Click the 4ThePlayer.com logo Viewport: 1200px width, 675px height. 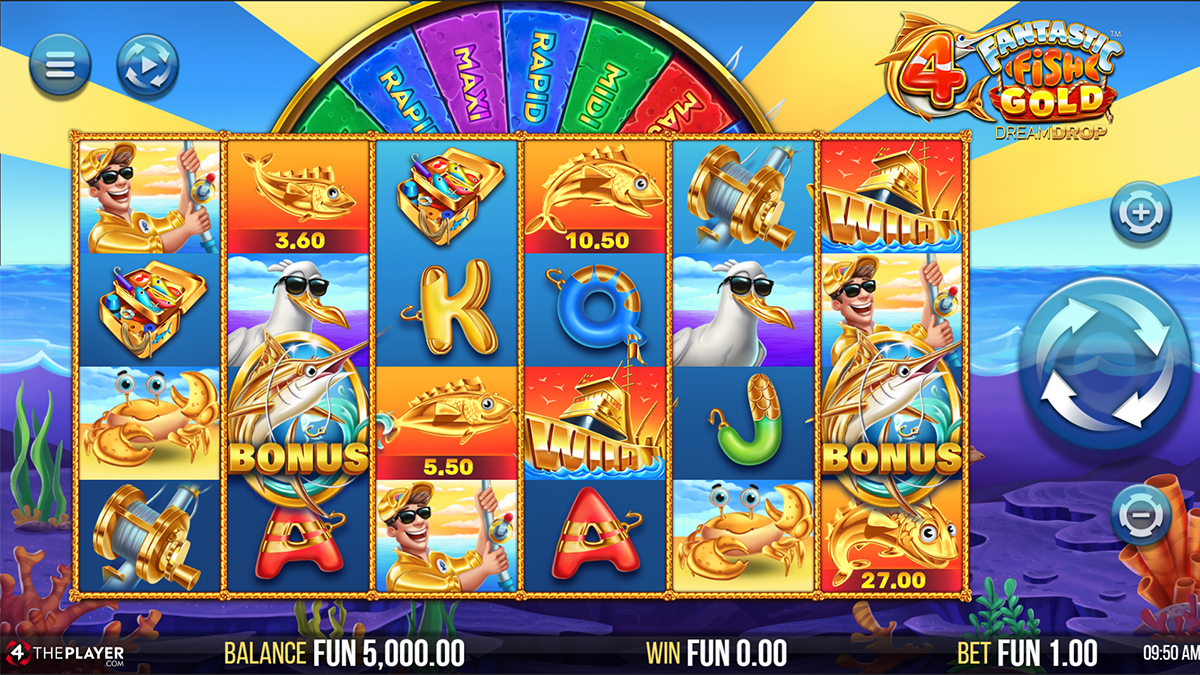tap(66, 653)
